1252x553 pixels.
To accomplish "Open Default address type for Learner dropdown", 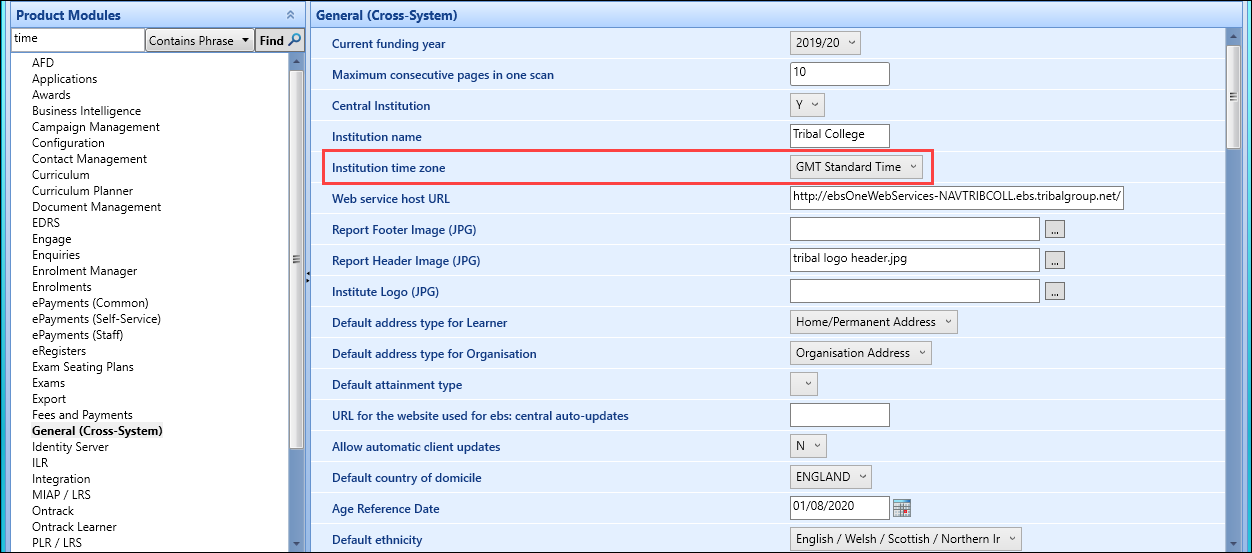I will [x=874, y=322].
